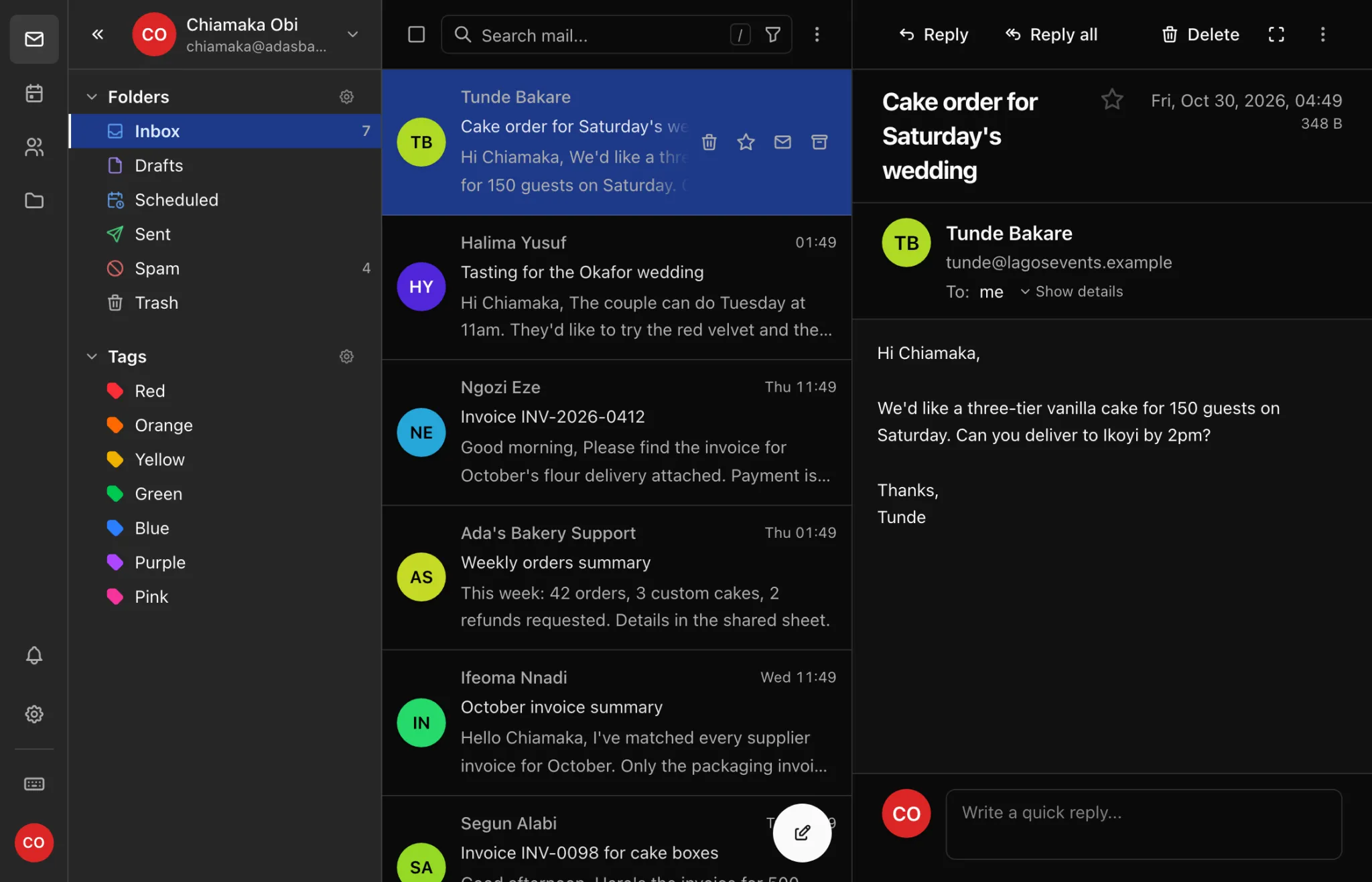
Task: Open the Files folder icon in left rail
Action: point(34,200)
